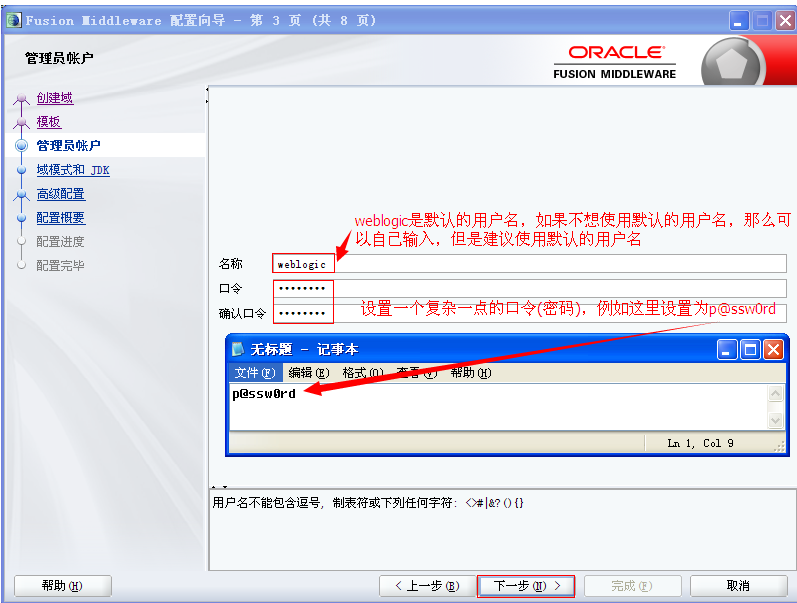Viewport: 797px width, 603px height.
Task: Click Notepad scrollbar up arrow
Action: [x=775, y=394]
